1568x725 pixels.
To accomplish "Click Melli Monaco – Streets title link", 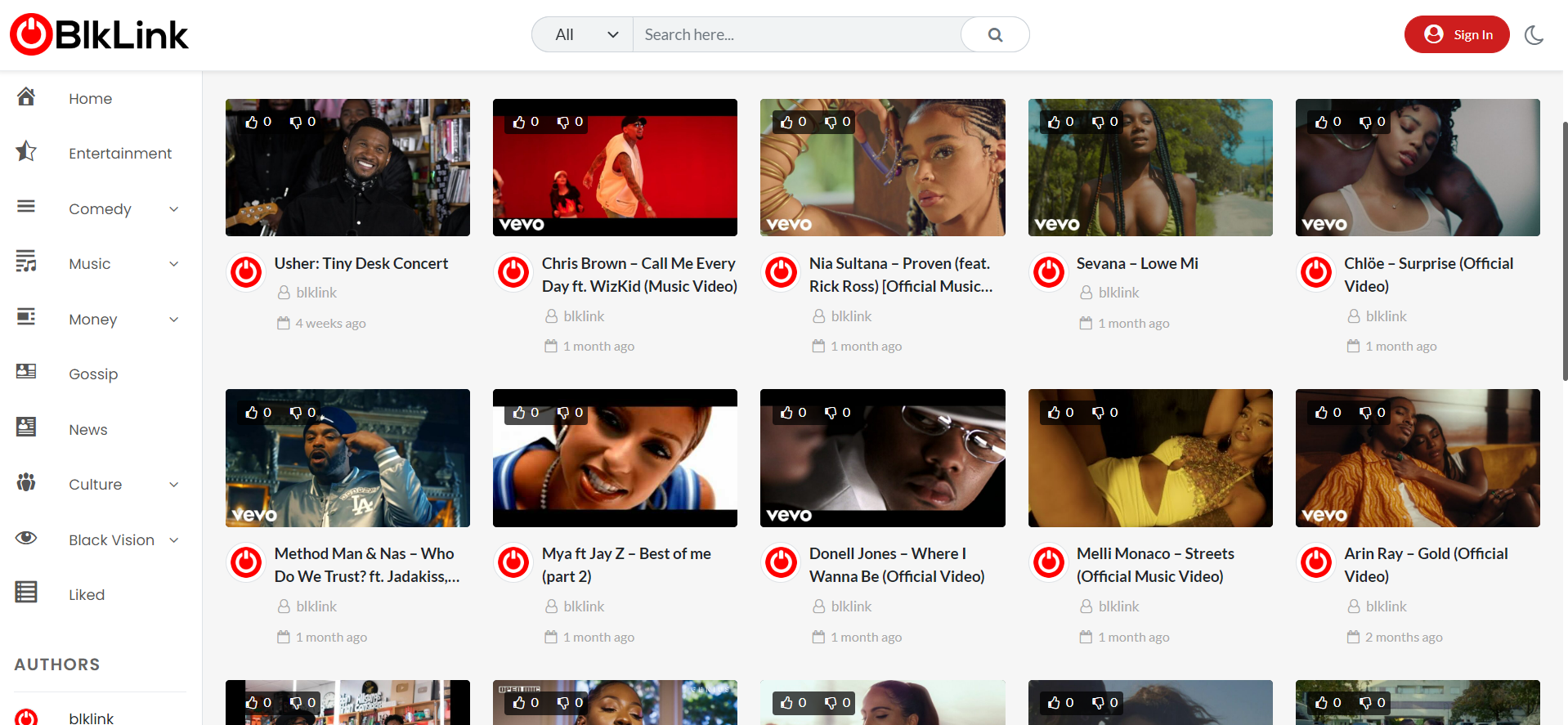I will [1155, 565].
